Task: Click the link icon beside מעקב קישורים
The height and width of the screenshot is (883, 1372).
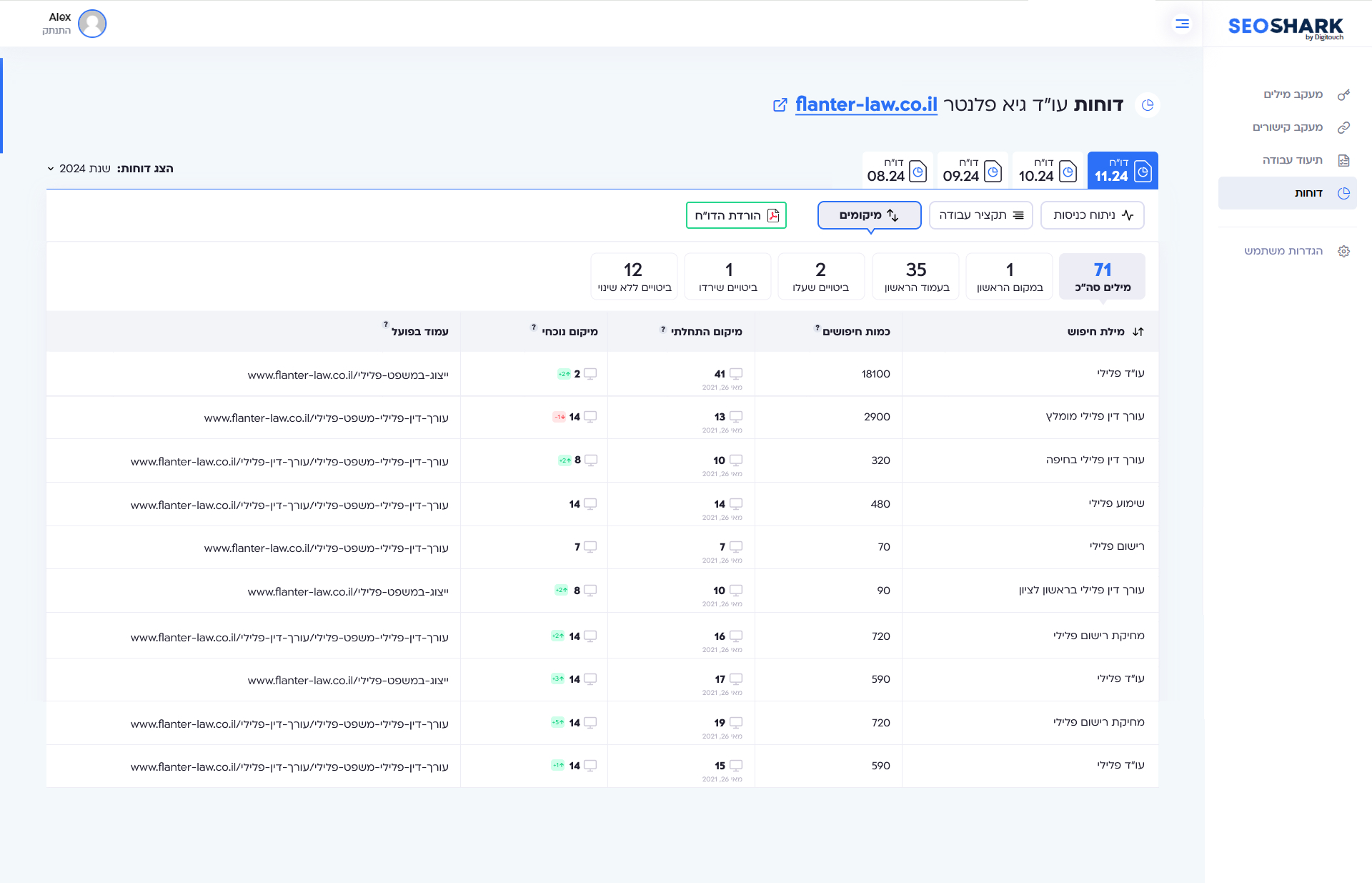Action: click(1343, 127)
